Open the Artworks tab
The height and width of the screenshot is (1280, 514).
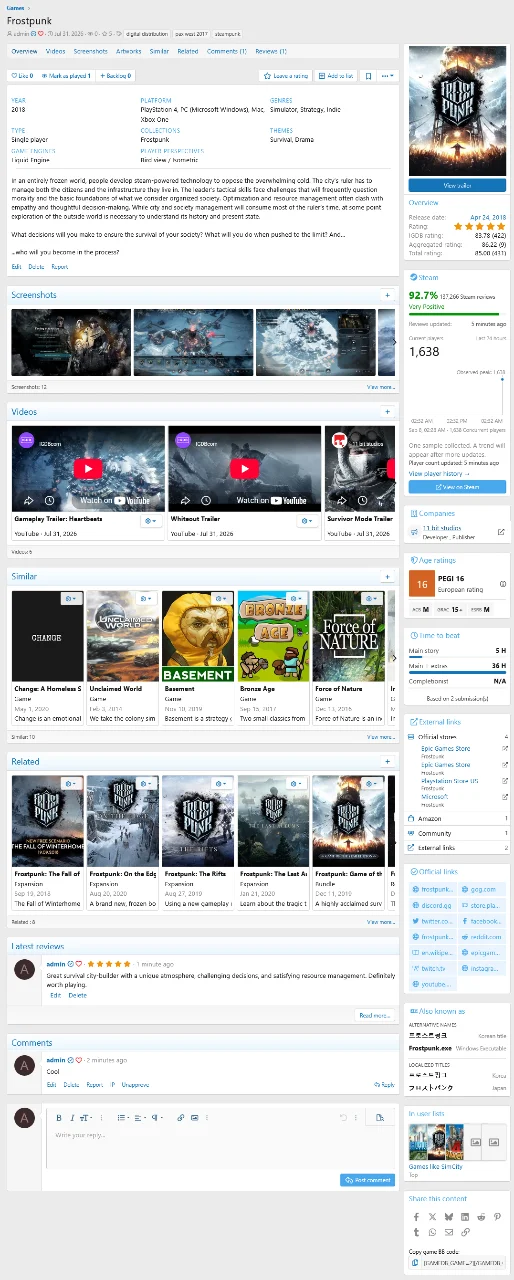128,51
